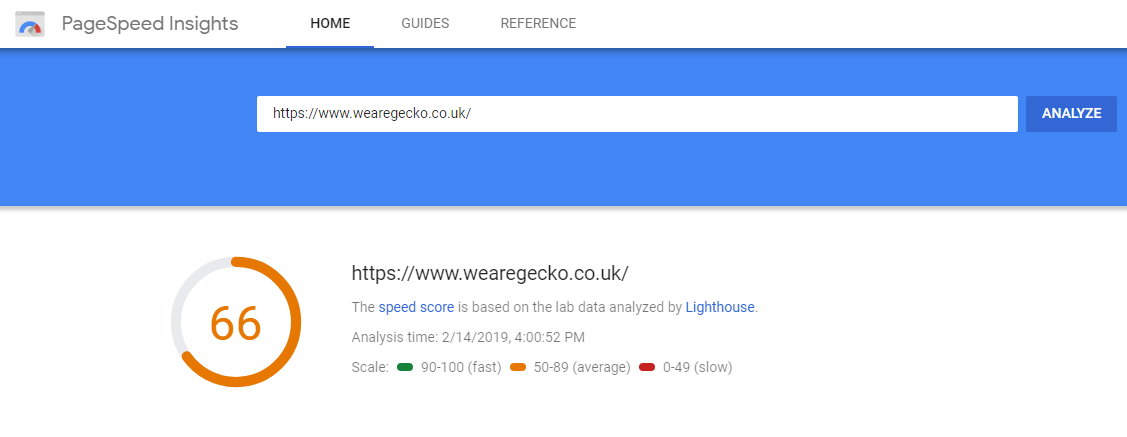Open the REFERENCE tab
Image resolution: width=1127 pixels, height=437 pixels.
coord(538,24)
